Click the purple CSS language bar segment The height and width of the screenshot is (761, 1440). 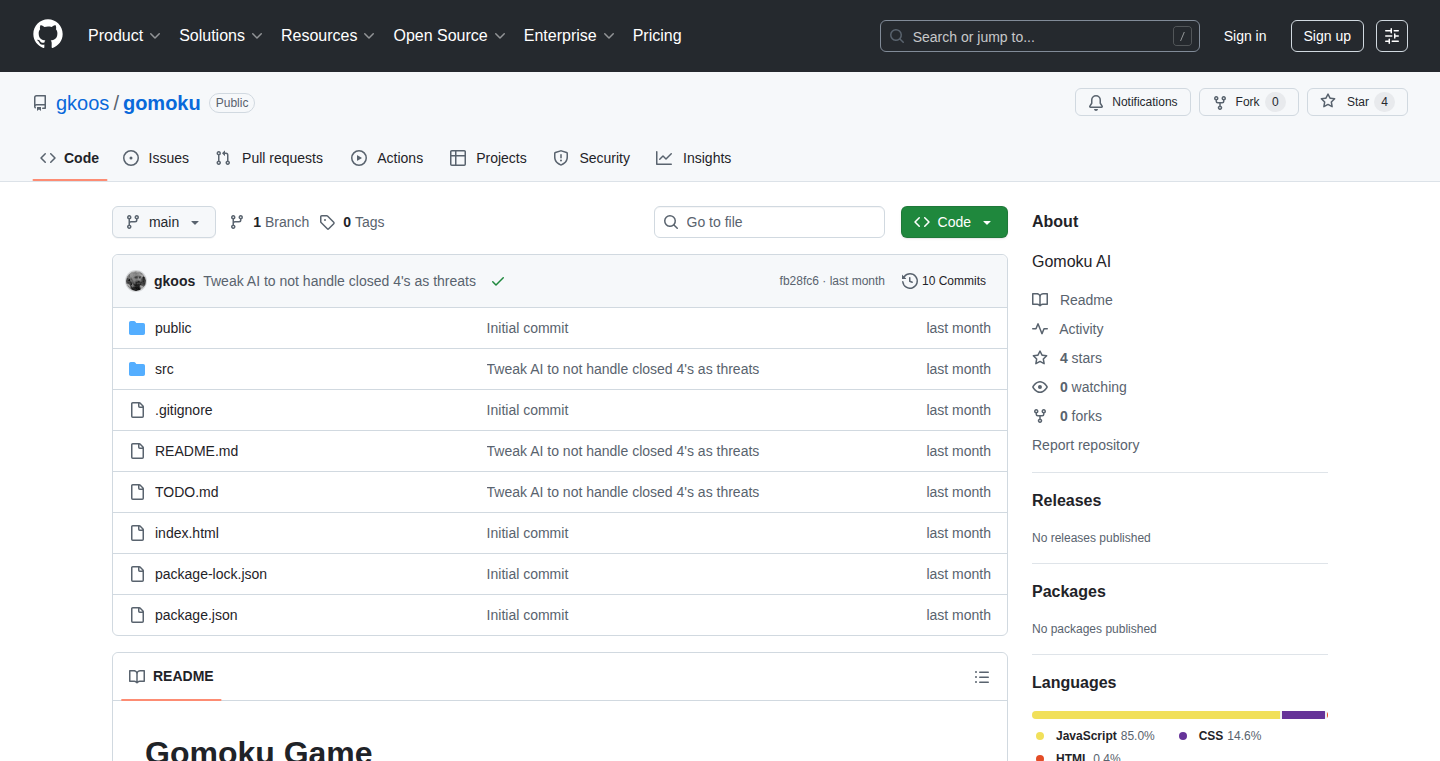[x=1303, y=715]
